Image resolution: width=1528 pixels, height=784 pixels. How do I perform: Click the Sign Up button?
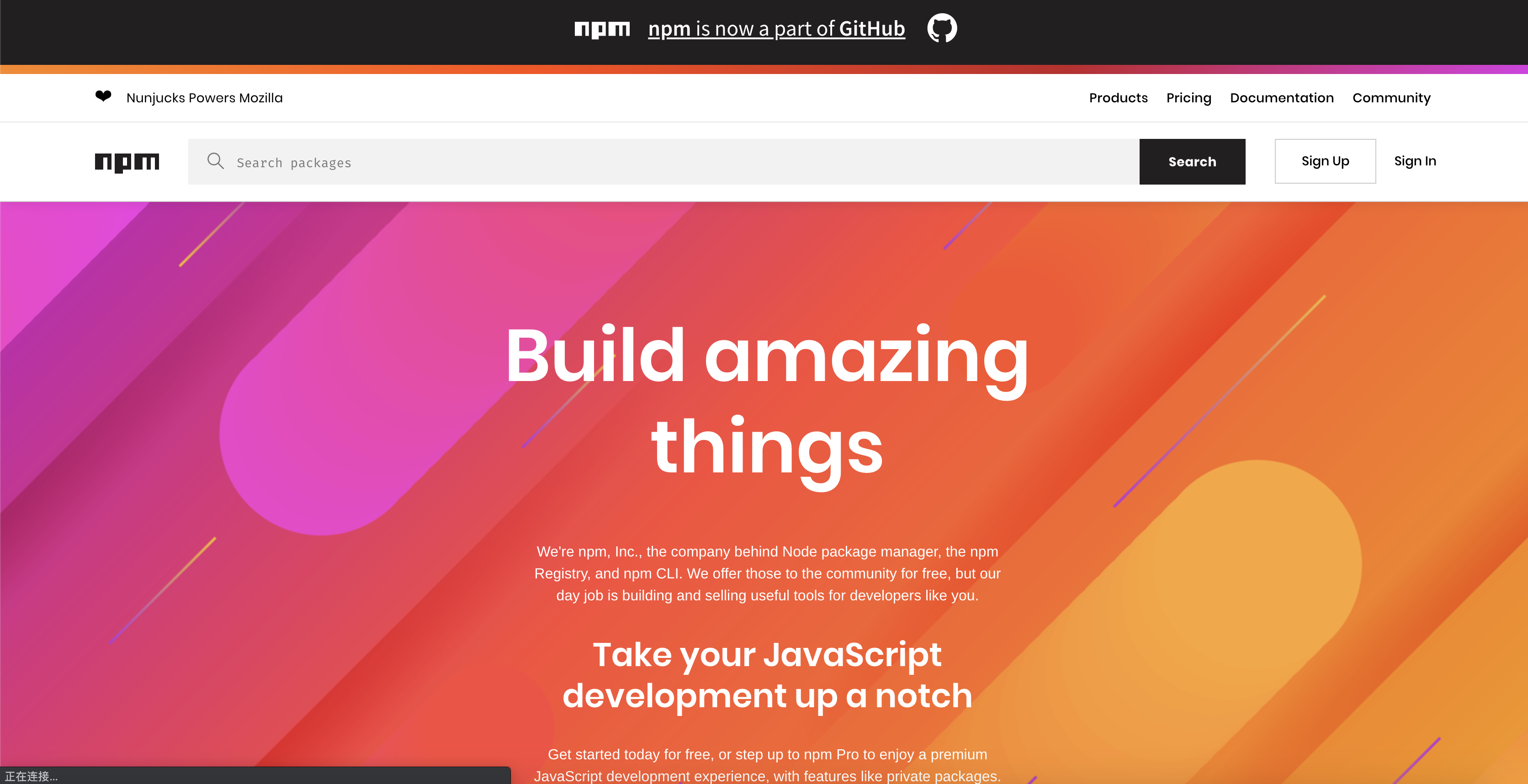pyautogui.click(x=1325, y=161)
